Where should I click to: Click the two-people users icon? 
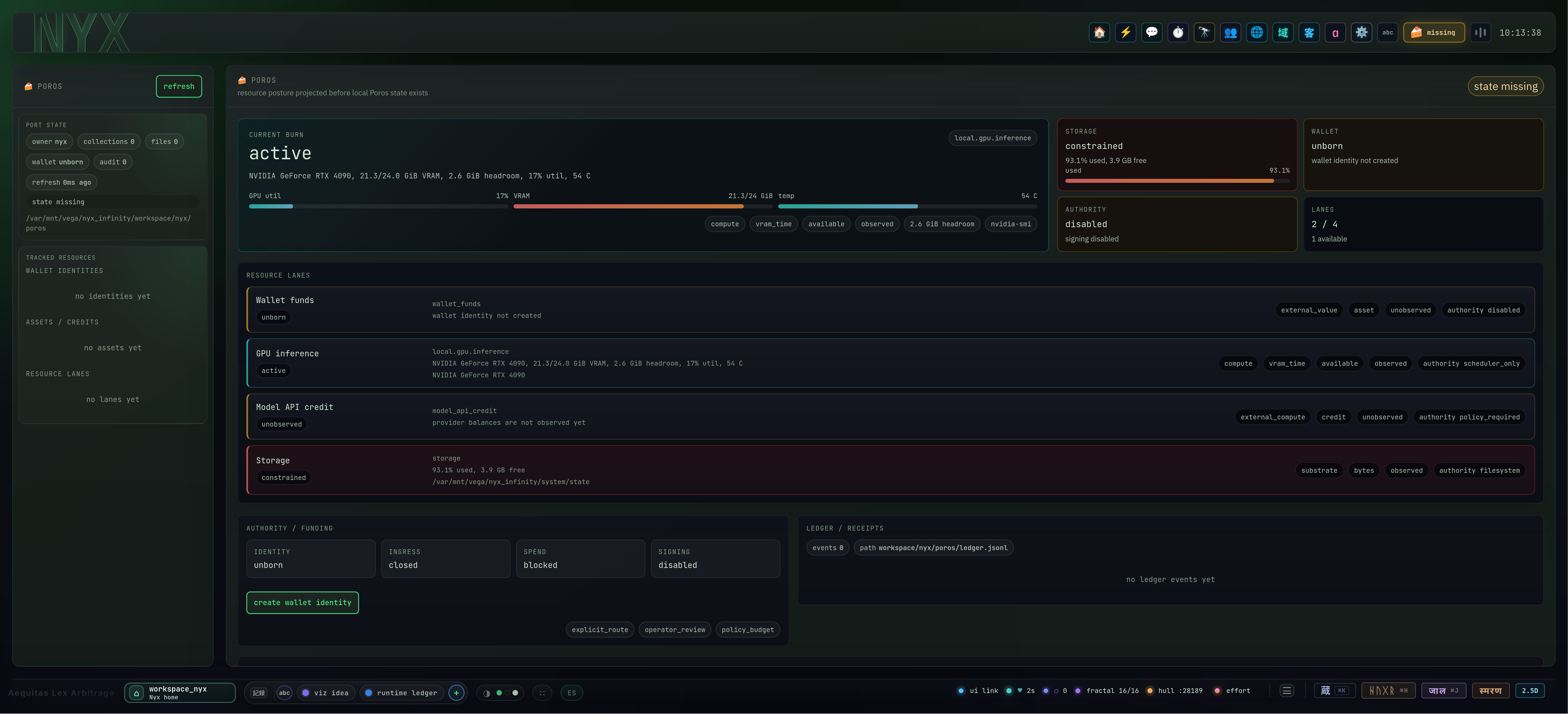(x=1230, y=33)
